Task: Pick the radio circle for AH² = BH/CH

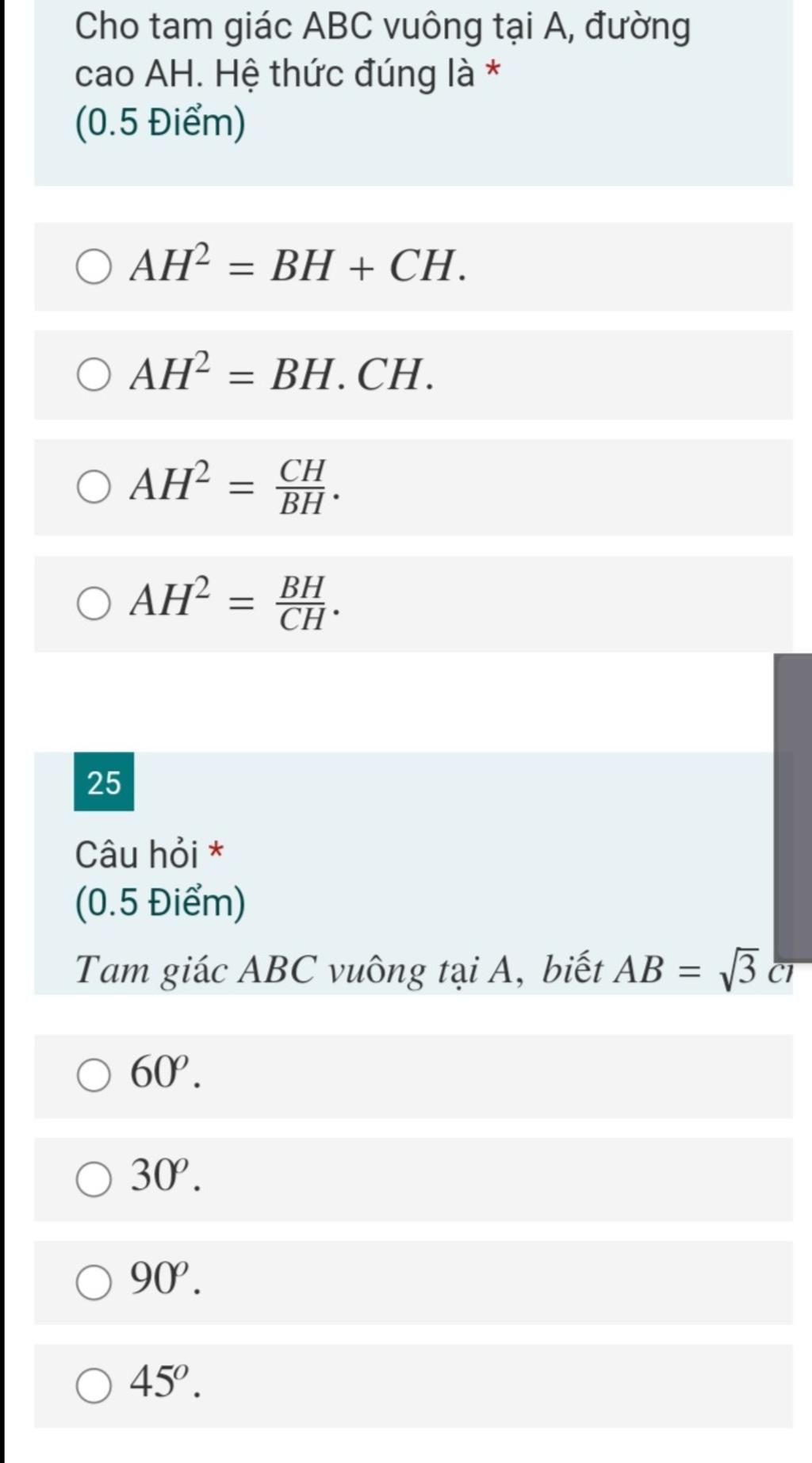Action: pos(94,603)
